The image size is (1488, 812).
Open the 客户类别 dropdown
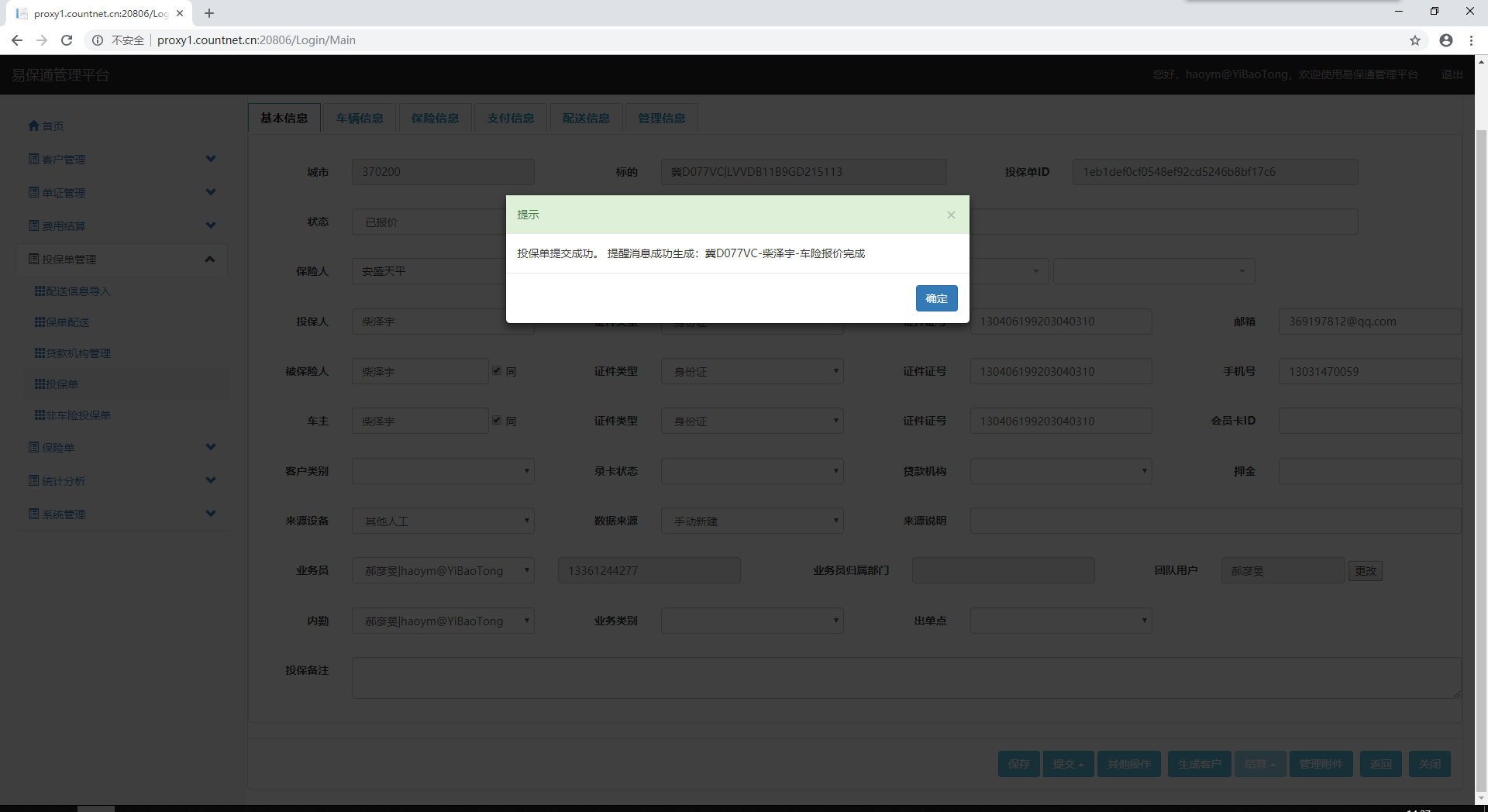click(443, 471)
